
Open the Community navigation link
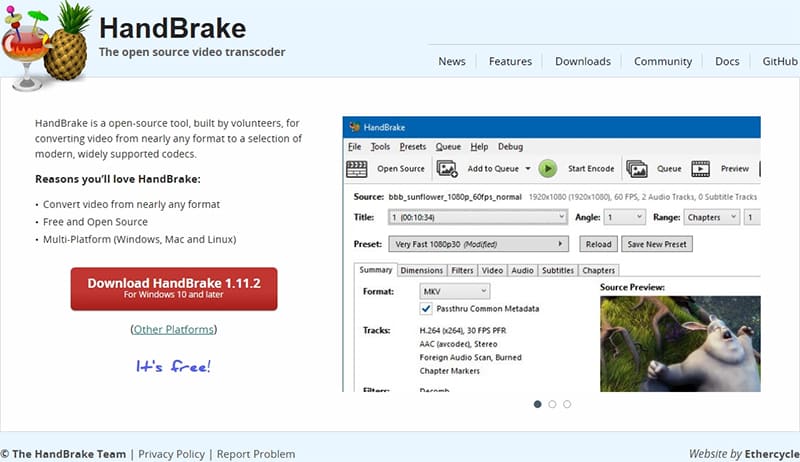pyautogui.click(x=663, y=61)
